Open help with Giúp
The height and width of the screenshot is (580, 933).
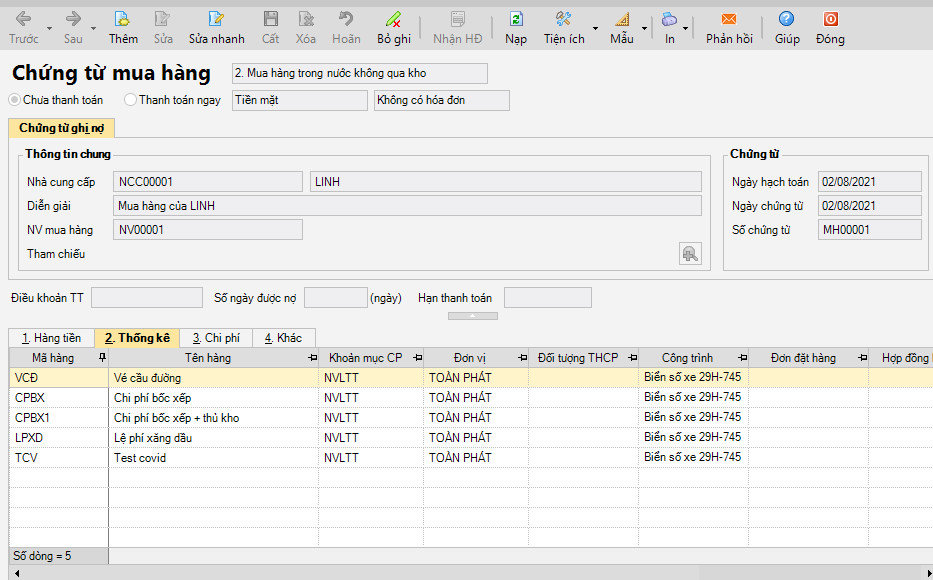[787, 27]
